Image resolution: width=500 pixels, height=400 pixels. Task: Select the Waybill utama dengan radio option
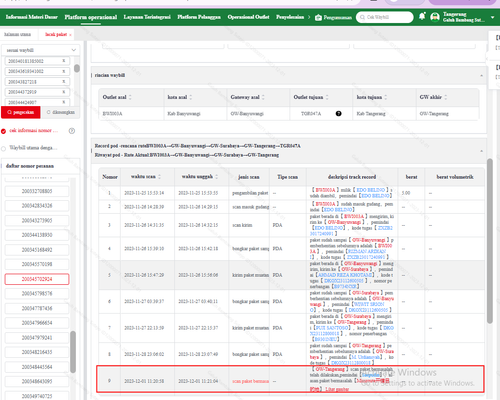(4, 148)
